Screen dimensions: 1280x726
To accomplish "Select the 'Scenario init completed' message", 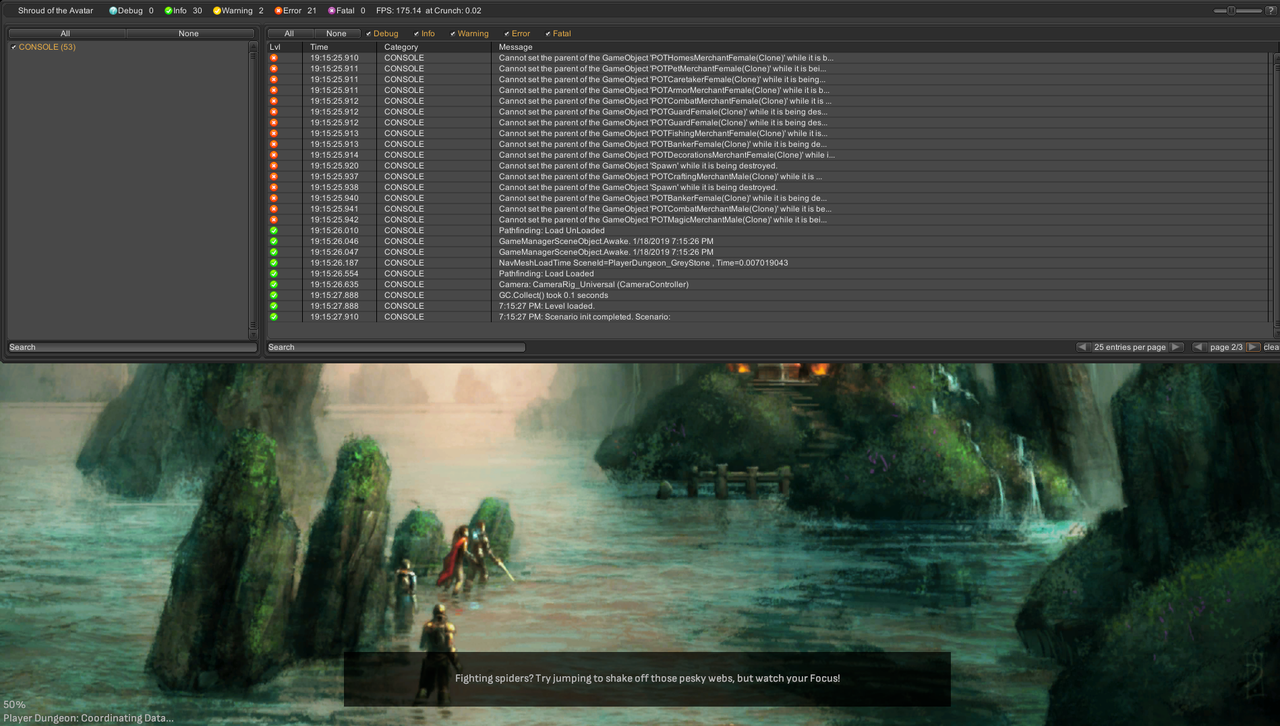I will click(584, 317).
